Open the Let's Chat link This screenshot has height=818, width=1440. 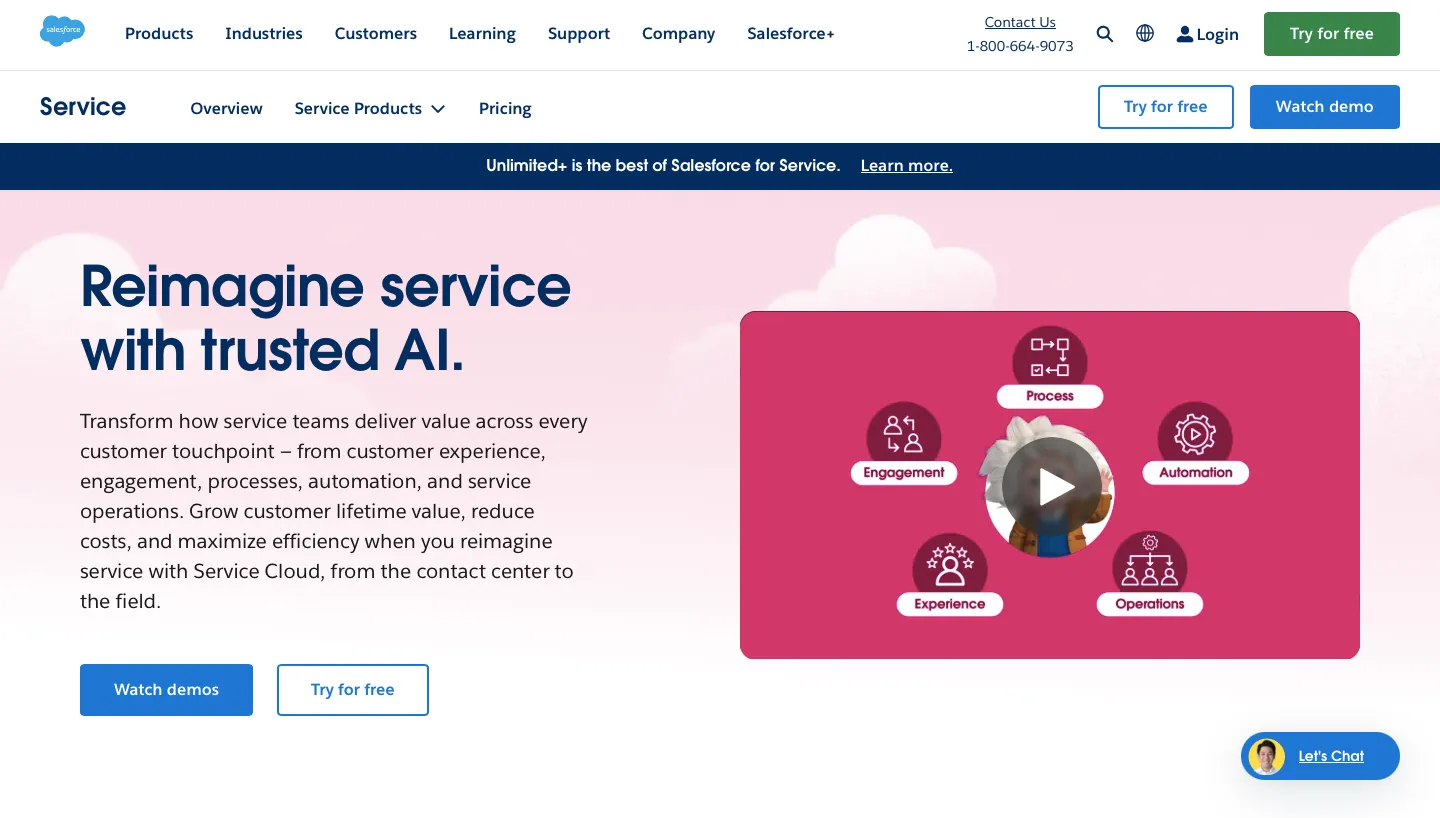1331,756
